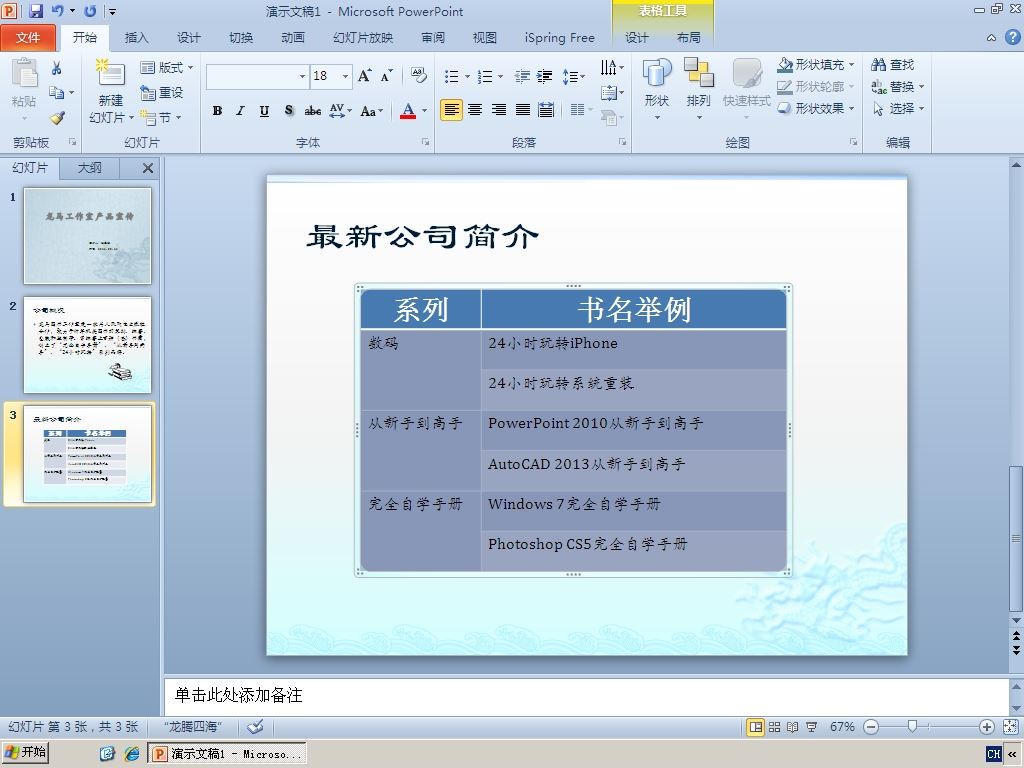
Task: Click the PowerPoint taskbar button
Action: (227, 754)
